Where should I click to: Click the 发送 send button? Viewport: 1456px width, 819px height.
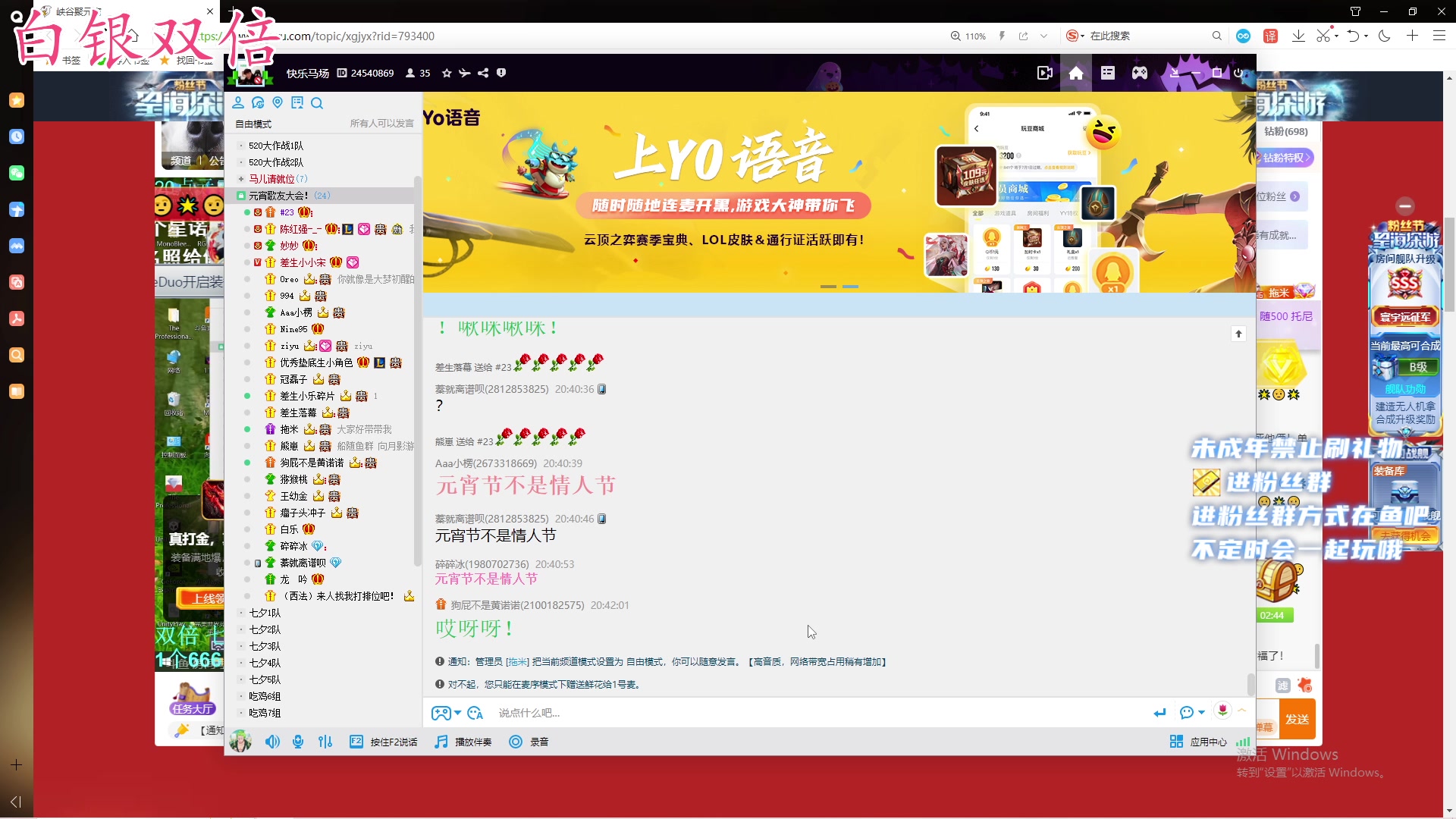pos(1298,718)
